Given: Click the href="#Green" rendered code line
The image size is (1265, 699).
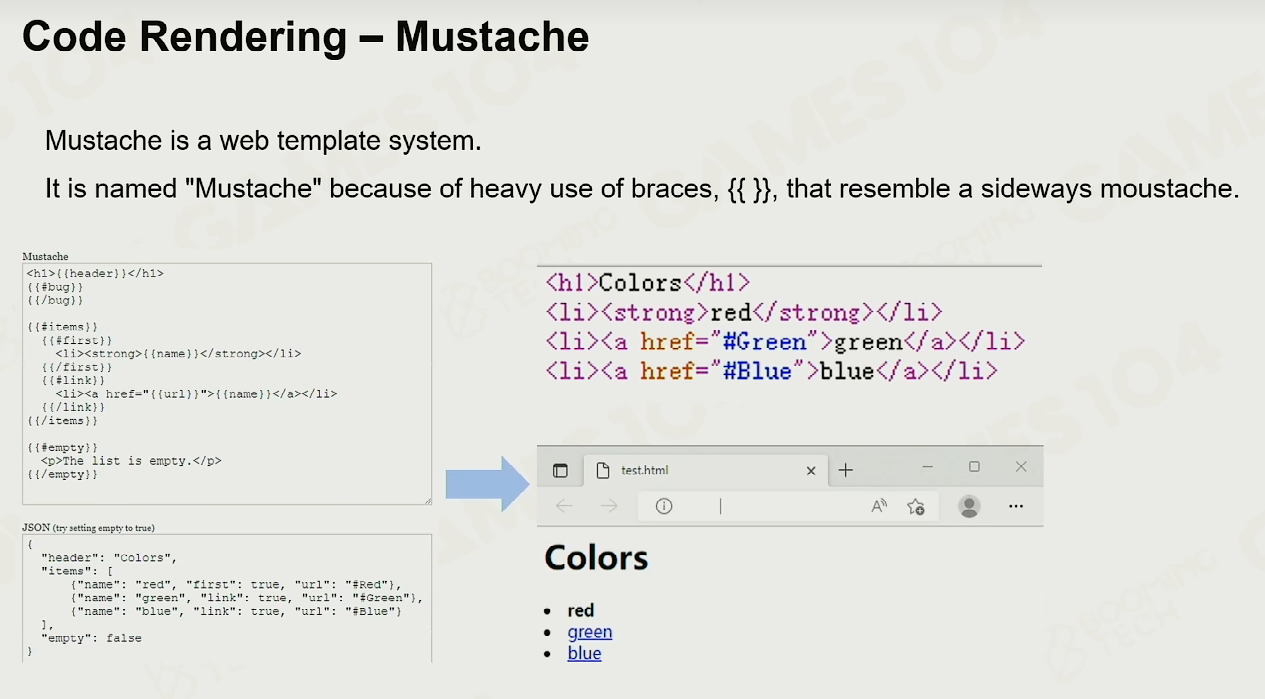Looking at the screenshot, I should point(785,342).
